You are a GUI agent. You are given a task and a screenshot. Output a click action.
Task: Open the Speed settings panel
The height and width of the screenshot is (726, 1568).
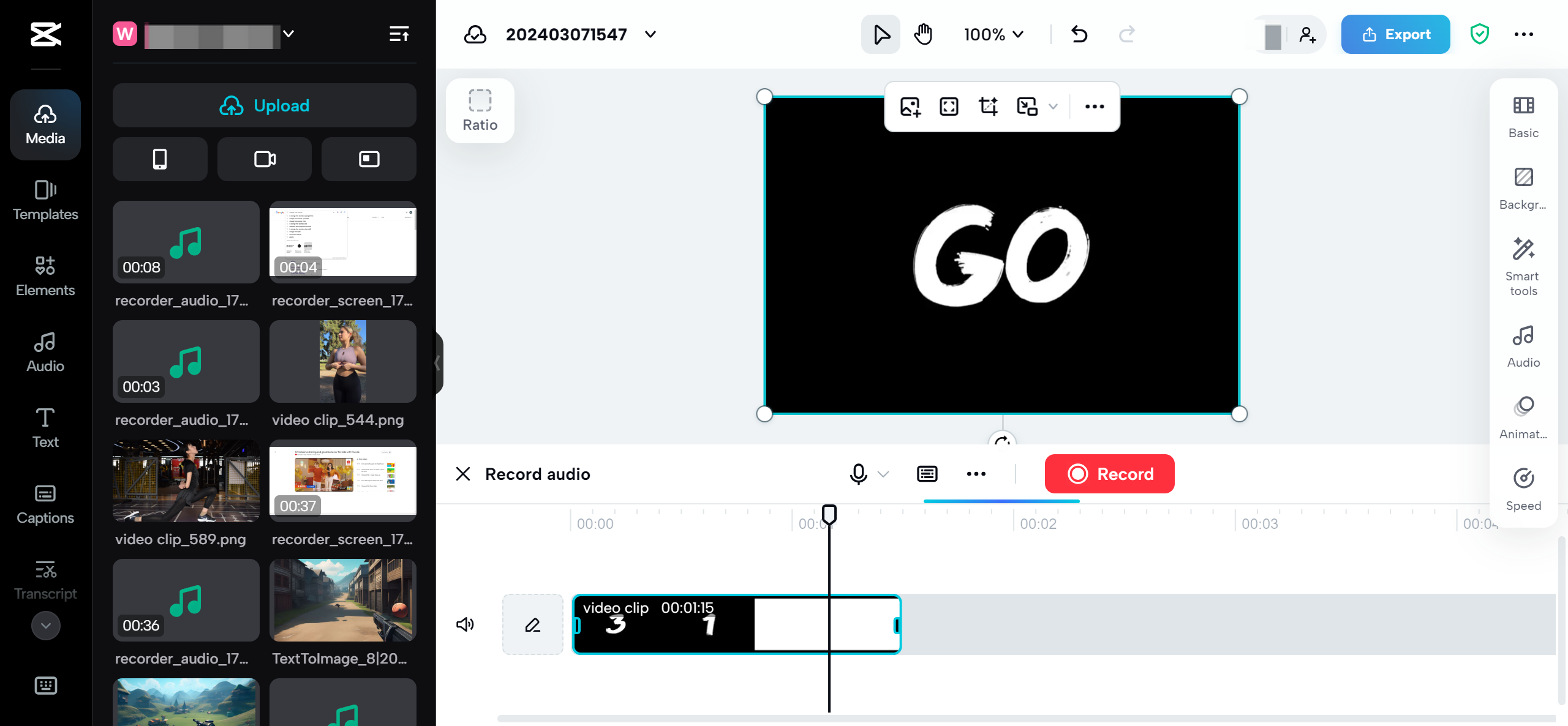1523,488
